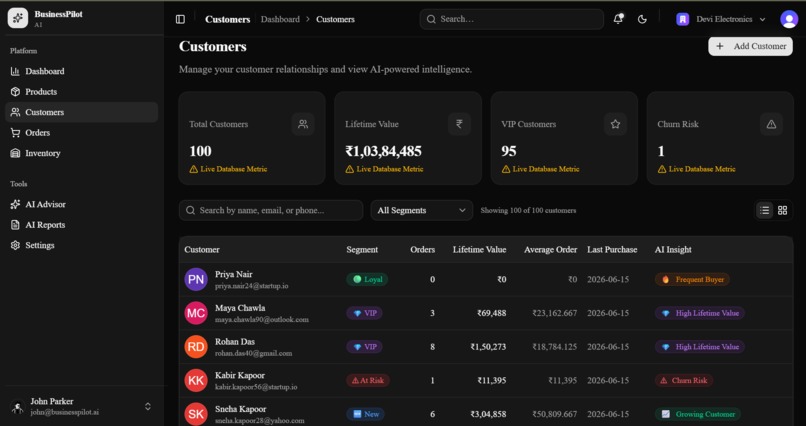Click the BusinessPilot logo icon
806x426 pixels.
click(18, 18)
